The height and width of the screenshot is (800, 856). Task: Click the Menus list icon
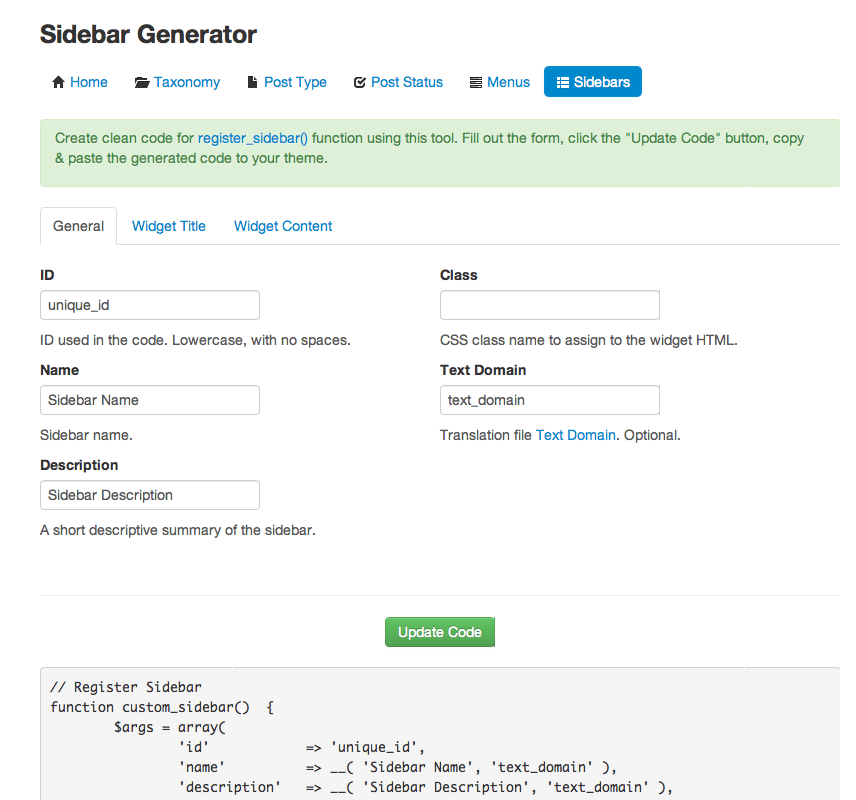(x=476, y=82)
